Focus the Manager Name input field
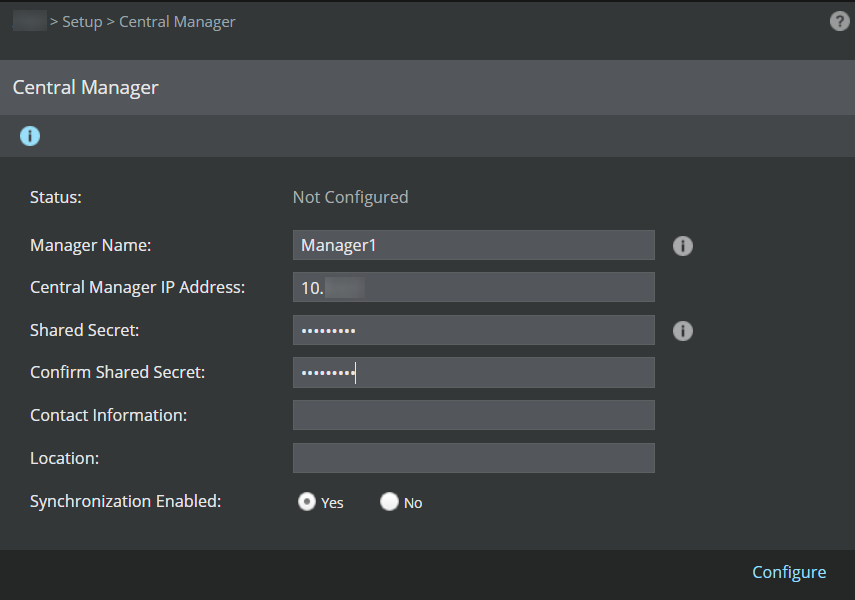The height and width of the screenshot is (600, 855). (474, 245)
